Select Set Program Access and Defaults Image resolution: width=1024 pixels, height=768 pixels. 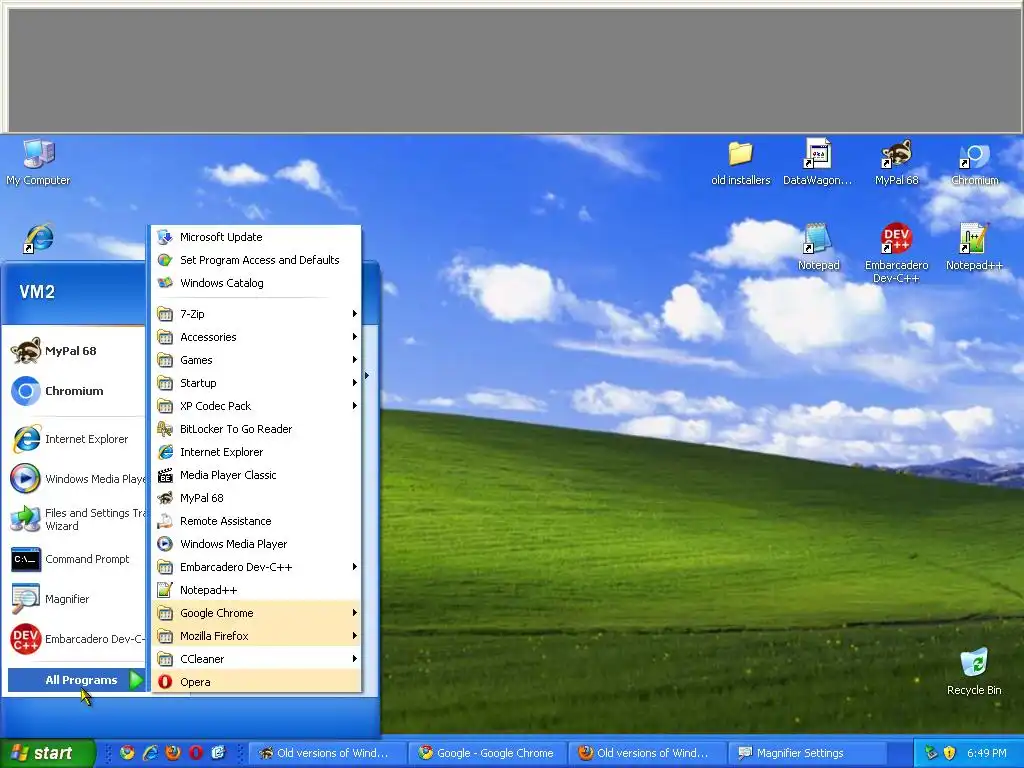coord(257,260)
